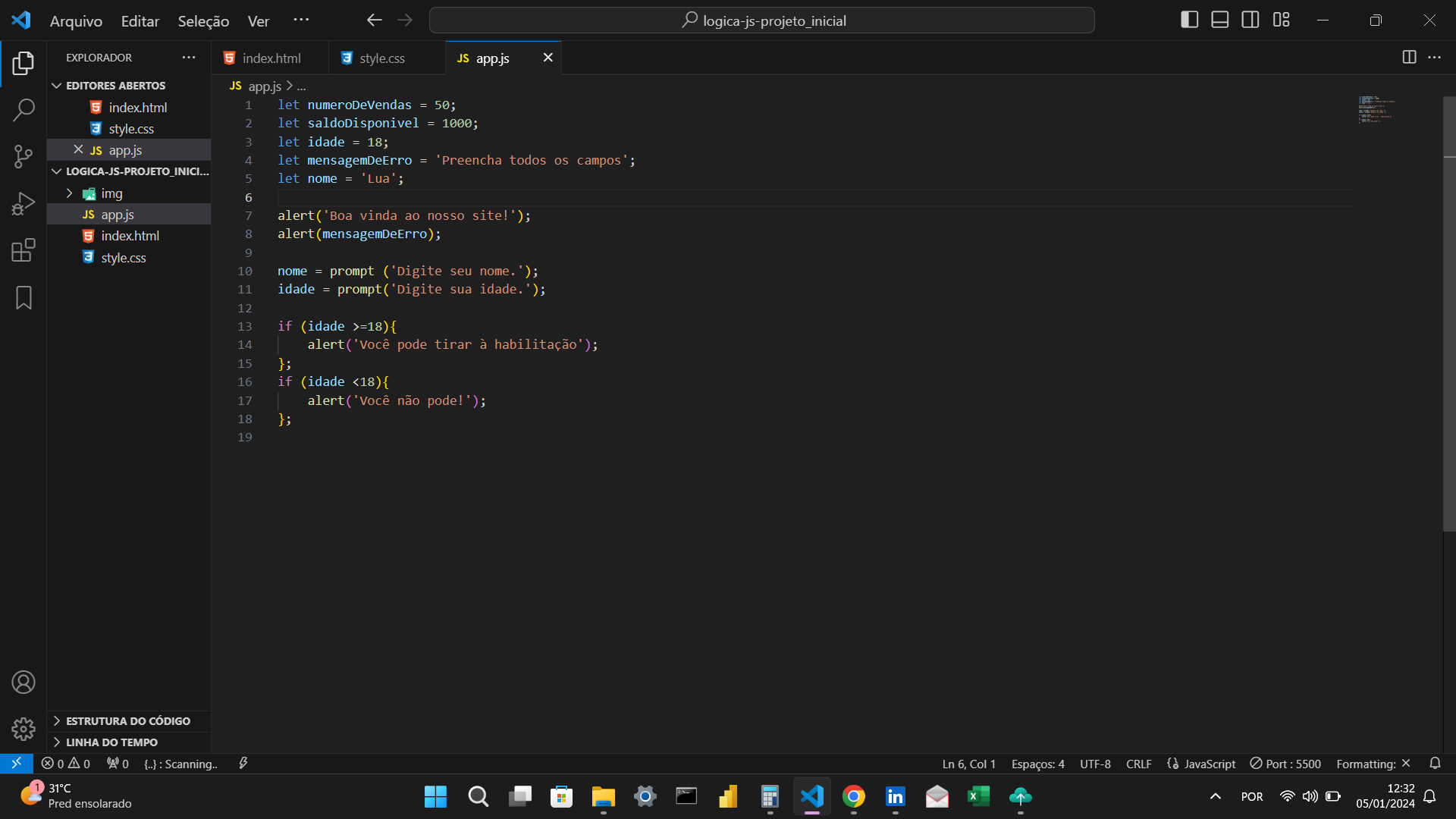This screenshot has width=1456, height=819.
Task: Open the Ver menu
Action: coord(259,21)
